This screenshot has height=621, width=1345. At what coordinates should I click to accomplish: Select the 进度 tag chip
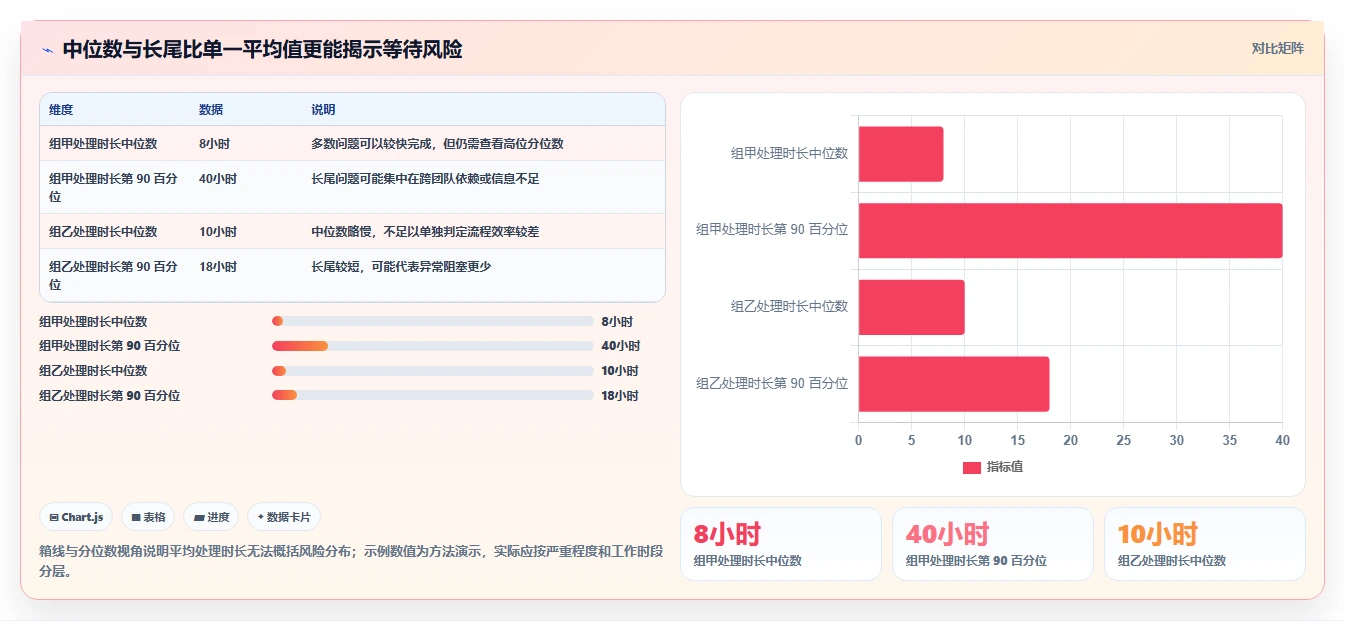[211, 517]
